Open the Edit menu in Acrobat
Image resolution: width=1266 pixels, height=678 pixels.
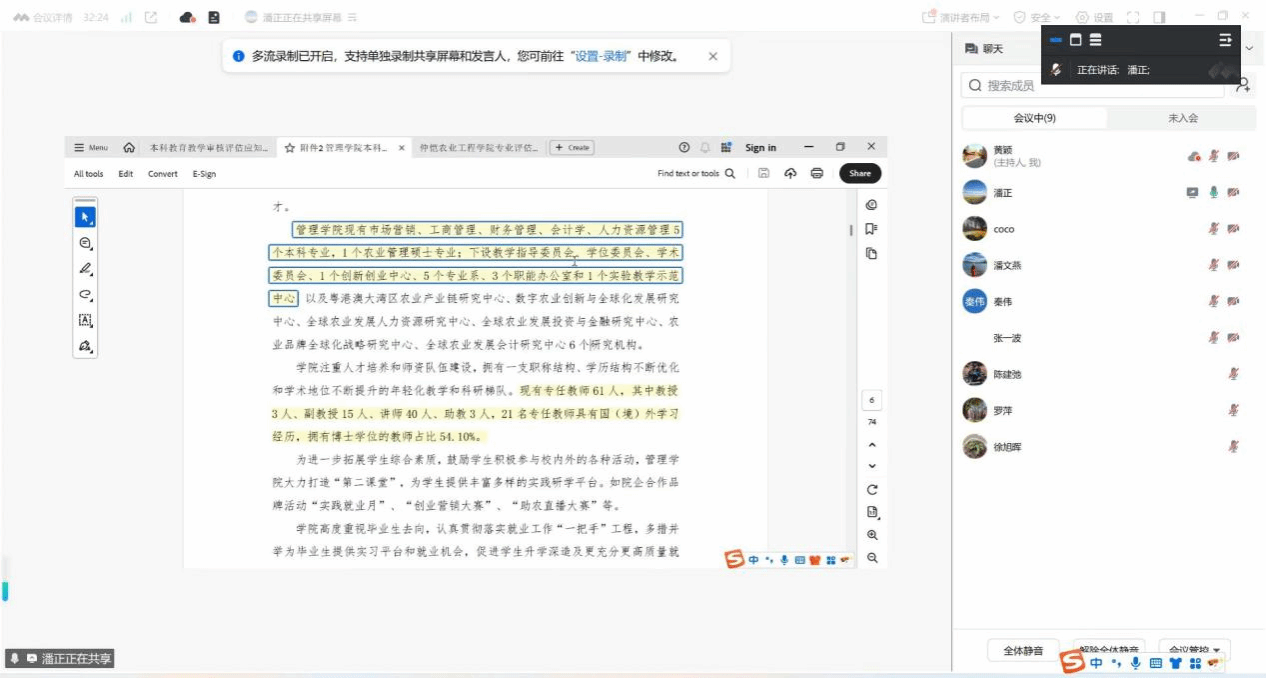(125, 174)
